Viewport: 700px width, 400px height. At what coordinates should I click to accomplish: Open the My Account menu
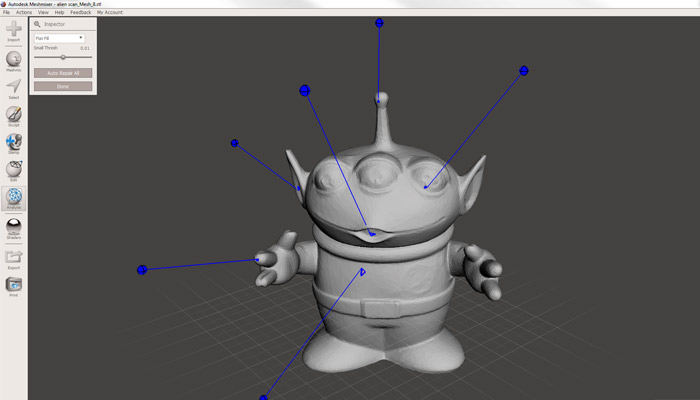tap(110, 12)
